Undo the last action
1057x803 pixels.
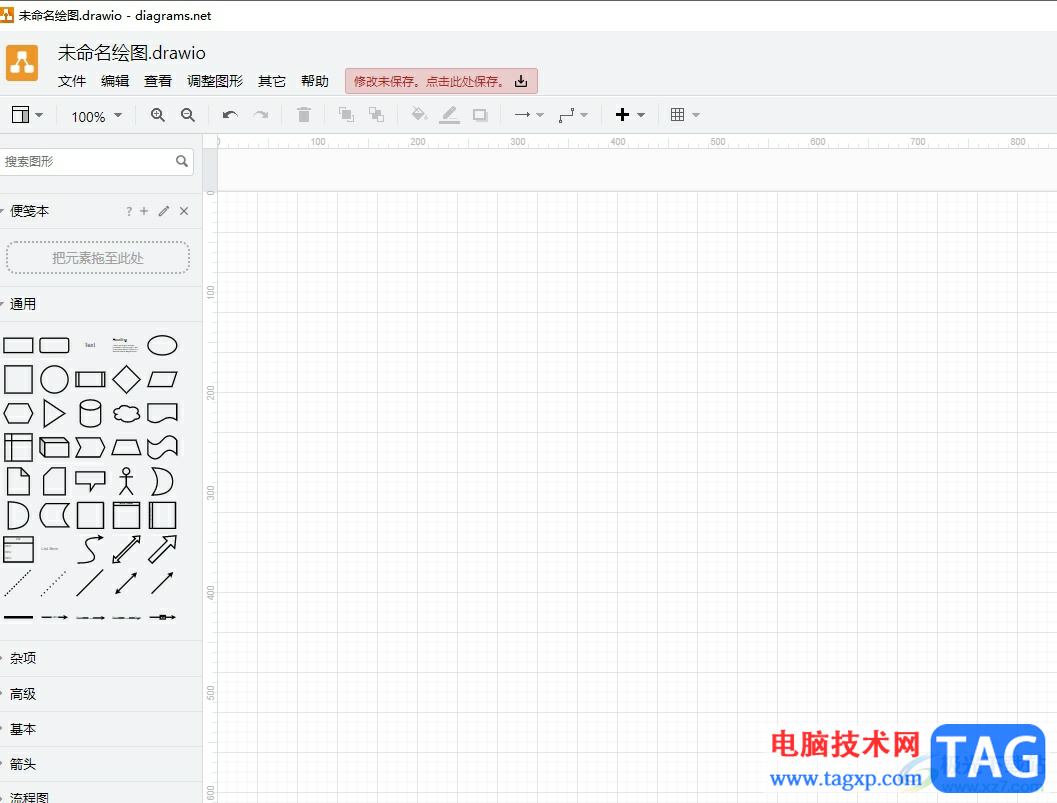pyautogui.click(x=230, y=115)
